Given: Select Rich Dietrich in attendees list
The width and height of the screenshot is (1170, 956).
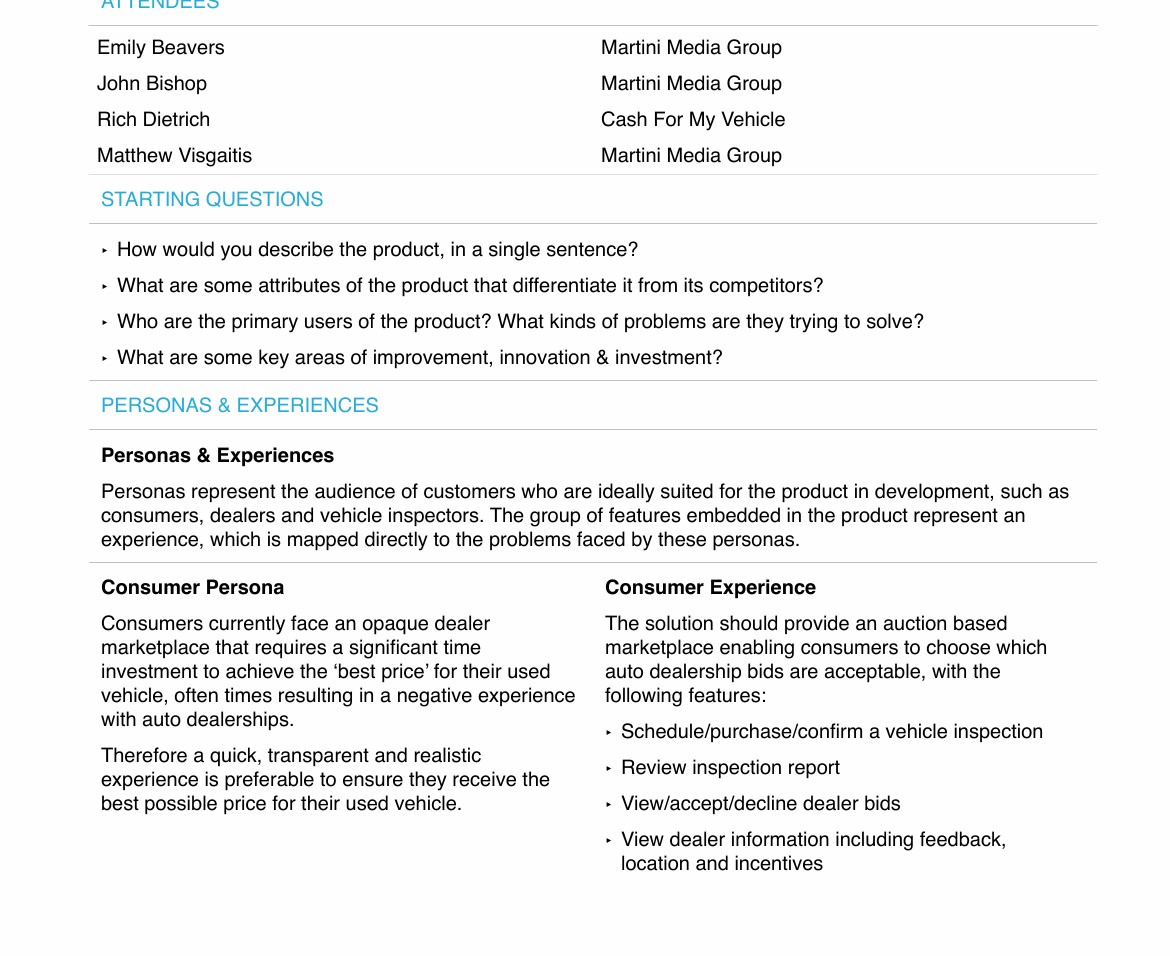Looking at the screenshot, I should point(154,119).
